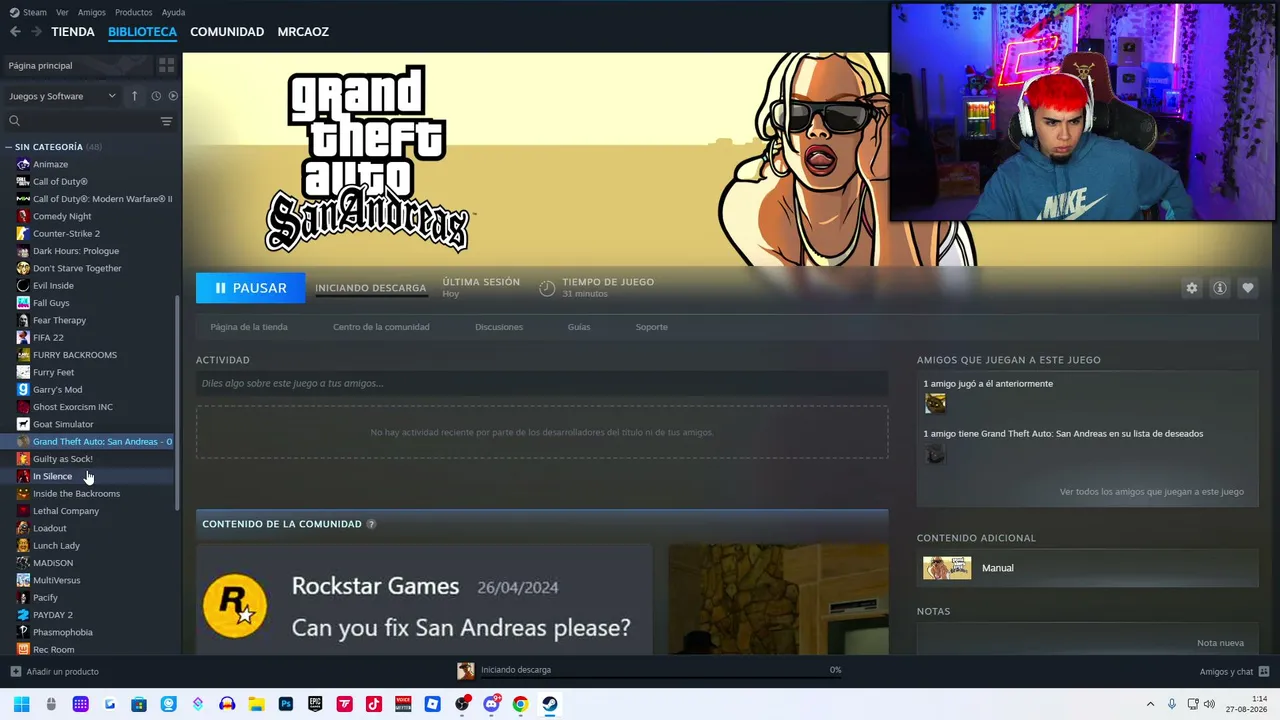This screenshot has width=1280, height=720.
Task: Select Phasmophobia in the library list
Action: 62,632
